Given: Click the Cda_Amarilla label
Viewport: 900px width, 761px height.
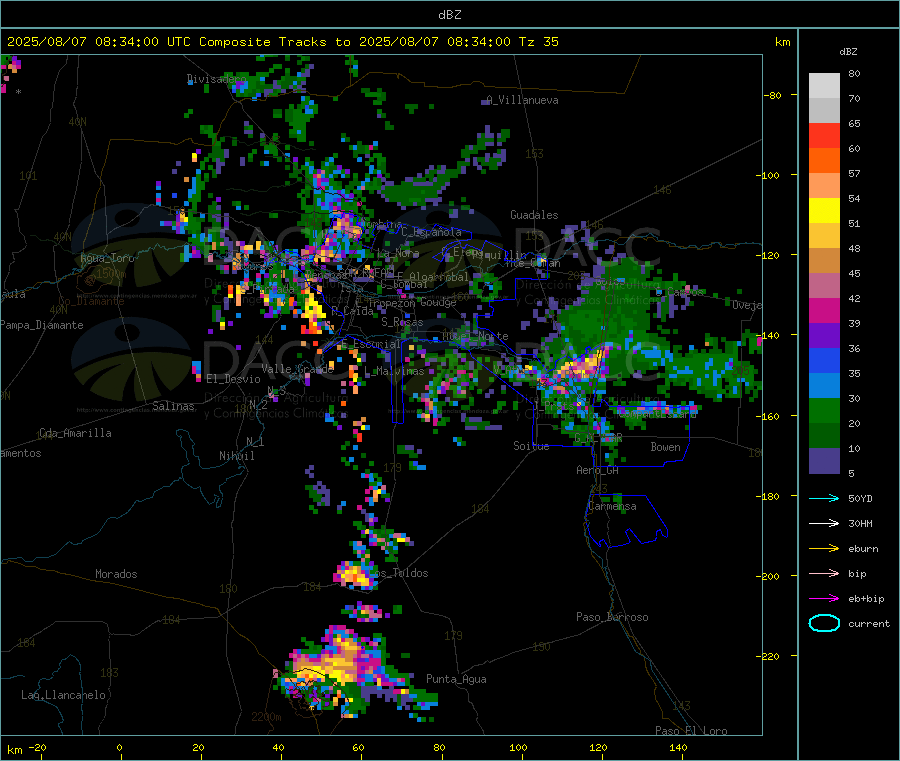Looking at the screenshot, I should (x=75, y=433).
